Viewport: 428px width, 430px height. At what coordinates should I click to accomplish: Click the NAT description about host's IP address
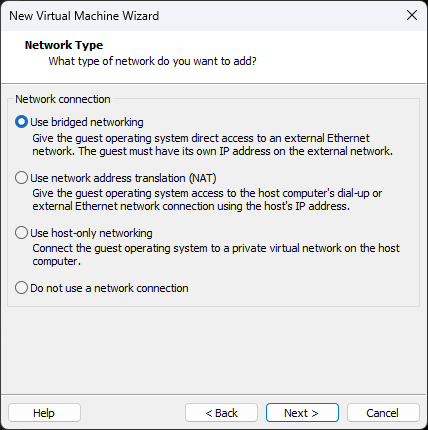(207, 199)
